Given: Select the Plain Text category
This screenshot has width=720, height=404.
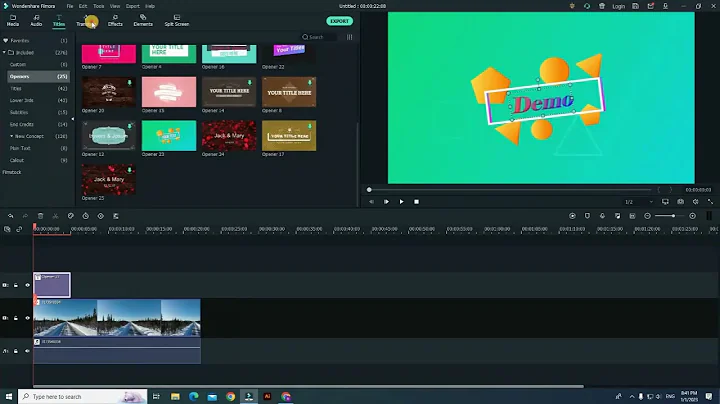Looking at the screenshot, I should point(38,148).
